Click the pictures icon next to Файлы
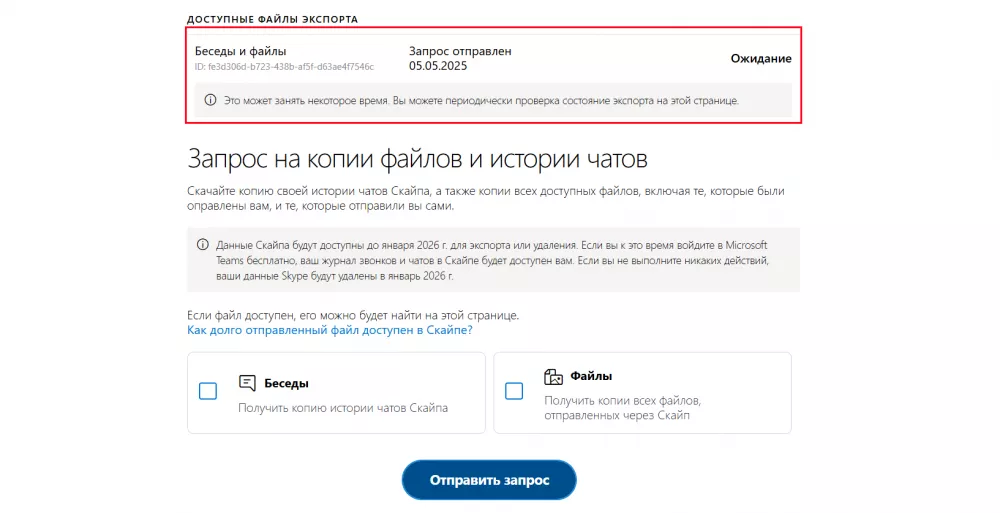Screen dimensions: 1000x513 pos(553,377)
